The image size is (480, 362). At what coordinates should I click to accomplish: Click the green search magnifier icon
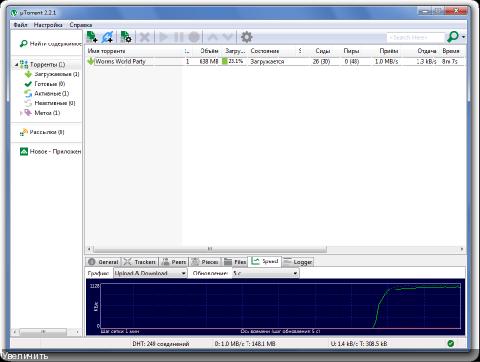453,37
